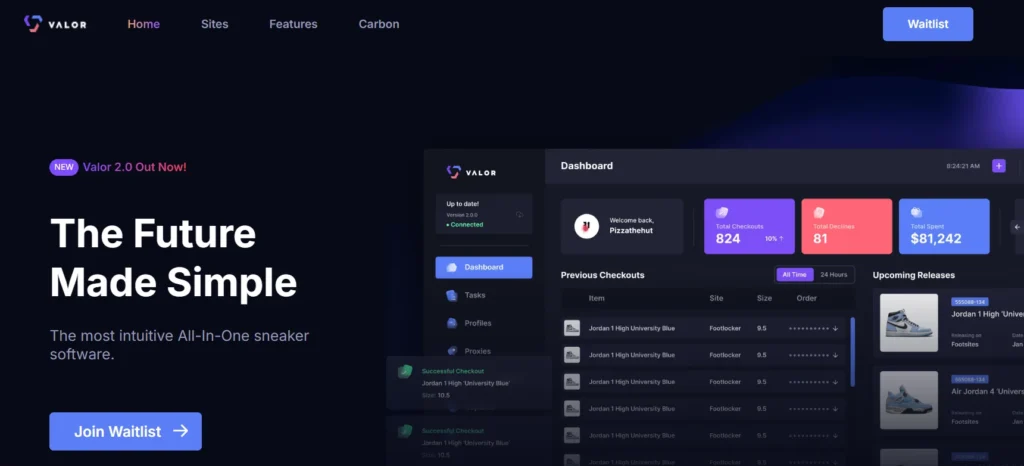Switch checkouts filter to 24 Hours
Viewport: 1024px width, 466px height.
(x=833, y=275)
